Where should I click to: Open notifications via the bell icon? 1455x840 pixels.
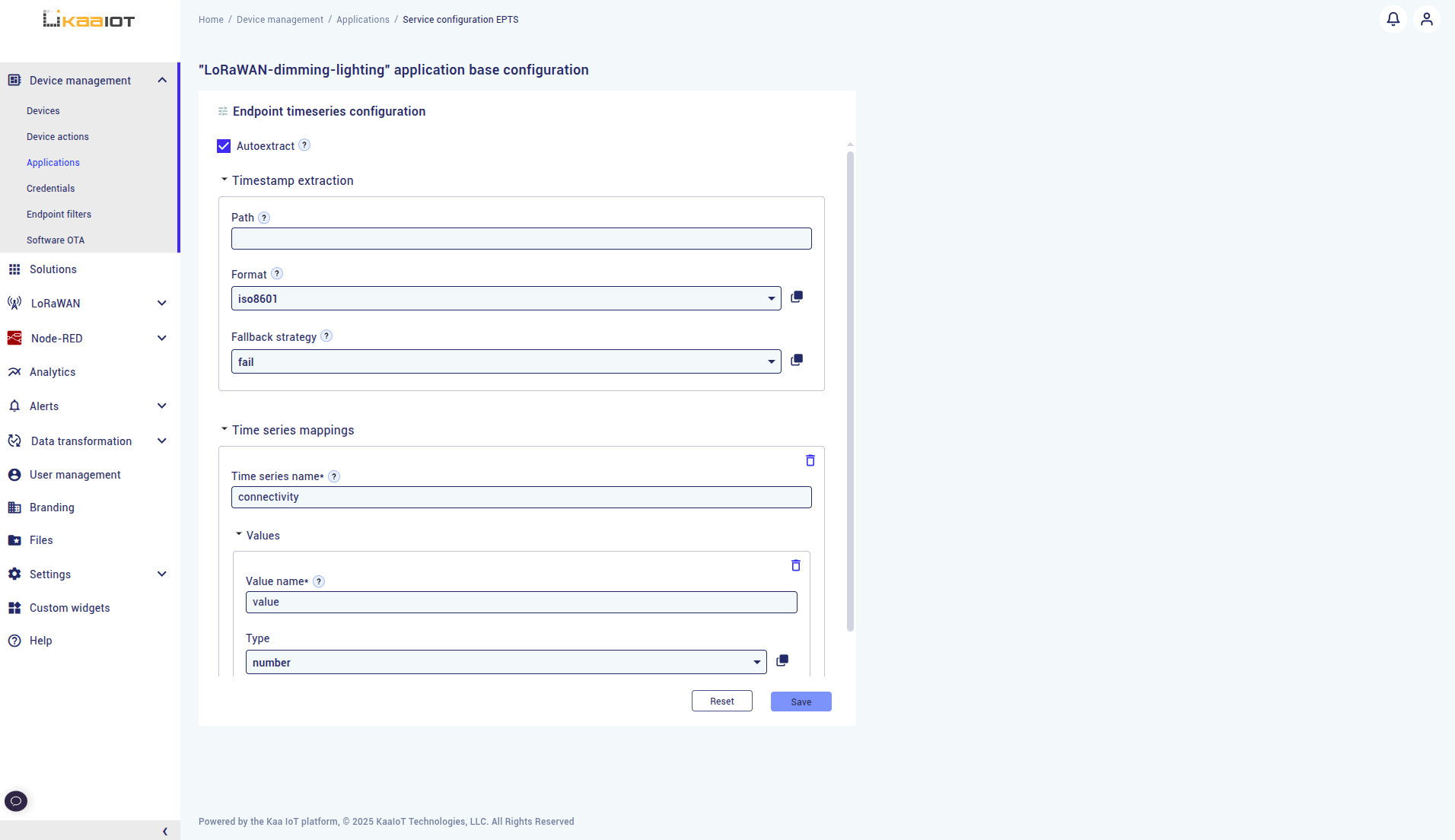coord(1393,19)
